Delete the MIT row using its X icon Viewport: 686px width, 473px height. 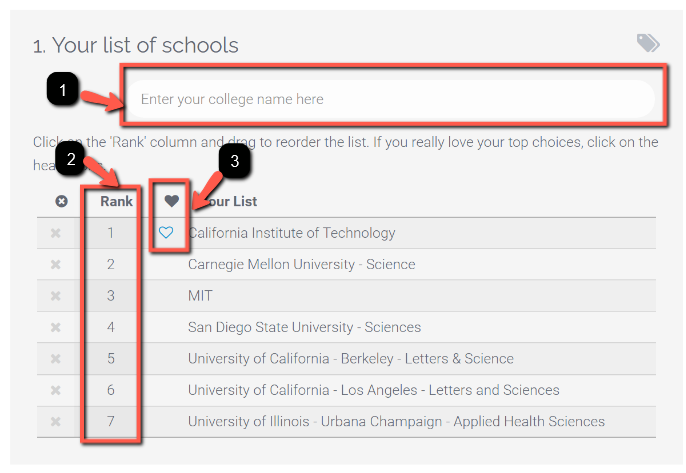(x=56, y=296)
